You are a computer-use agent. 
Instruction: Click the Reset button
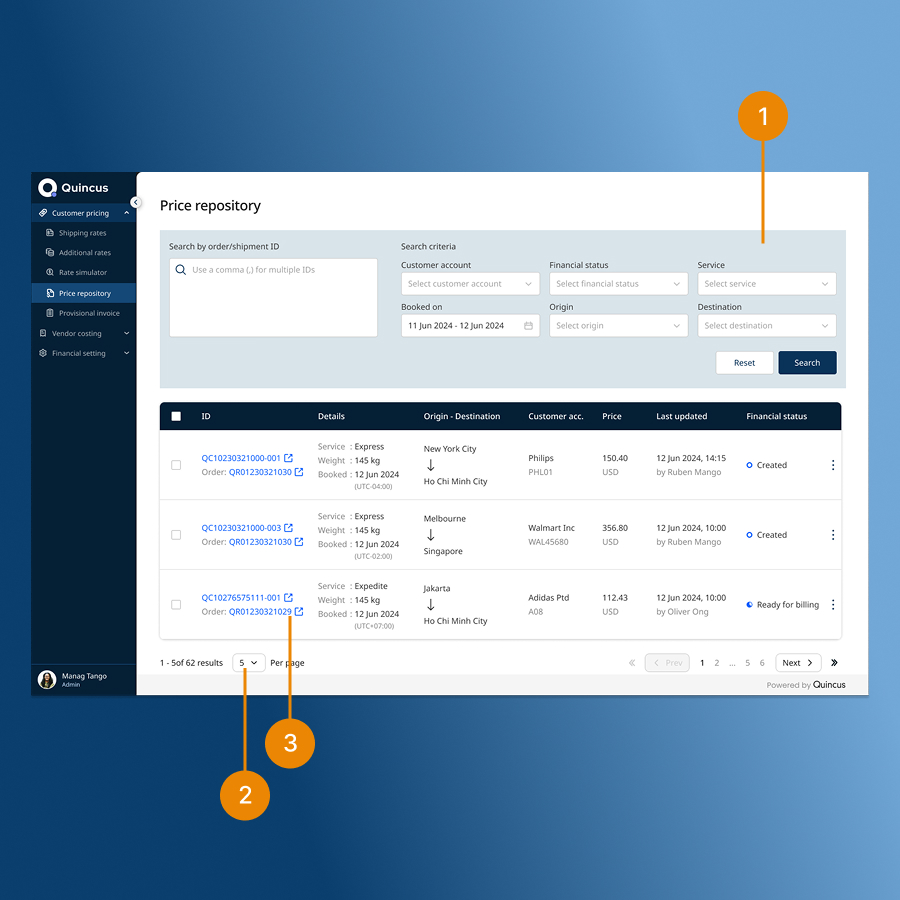744,363
